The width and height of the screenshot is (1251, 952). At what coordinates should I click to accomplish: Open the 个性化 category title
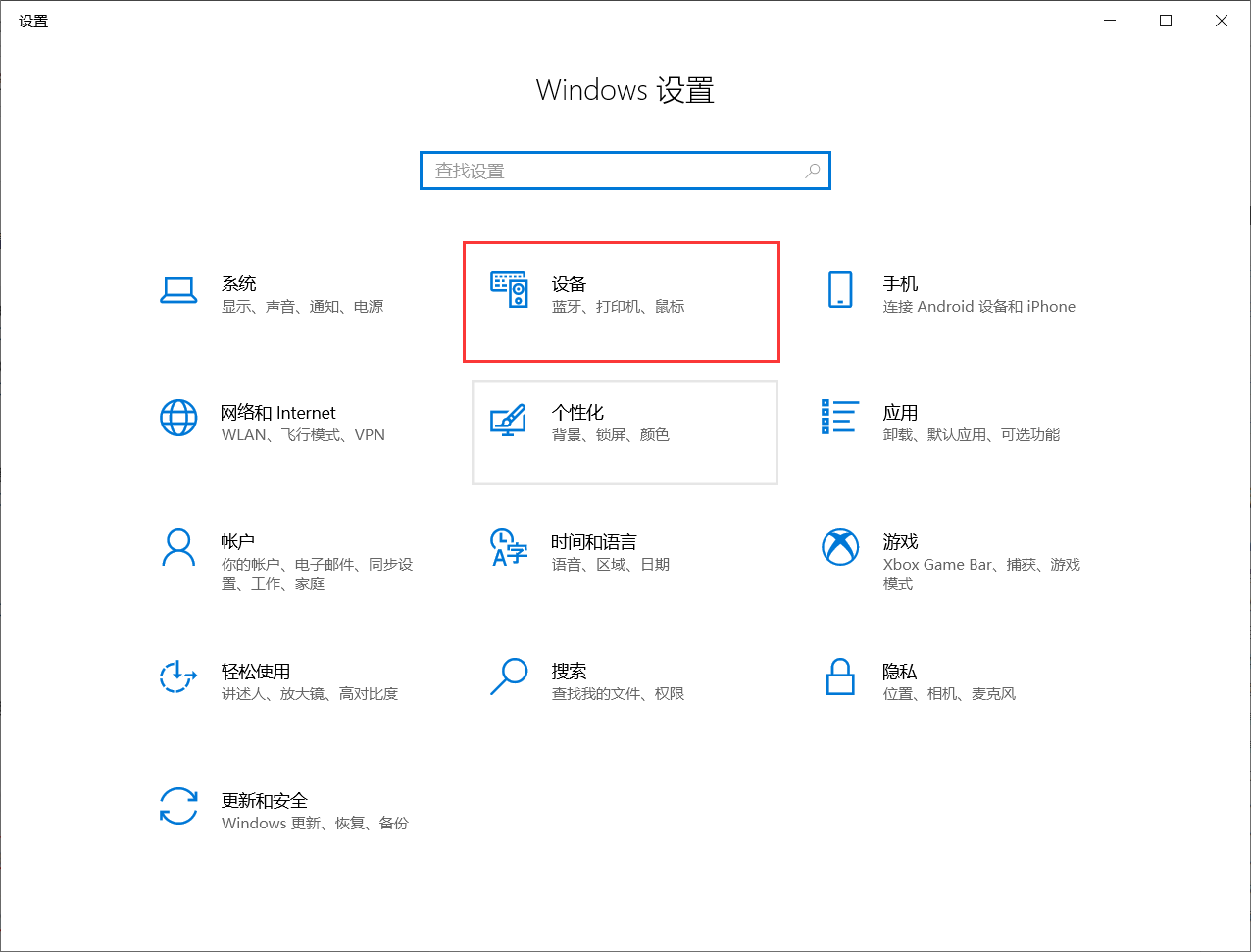578,413
